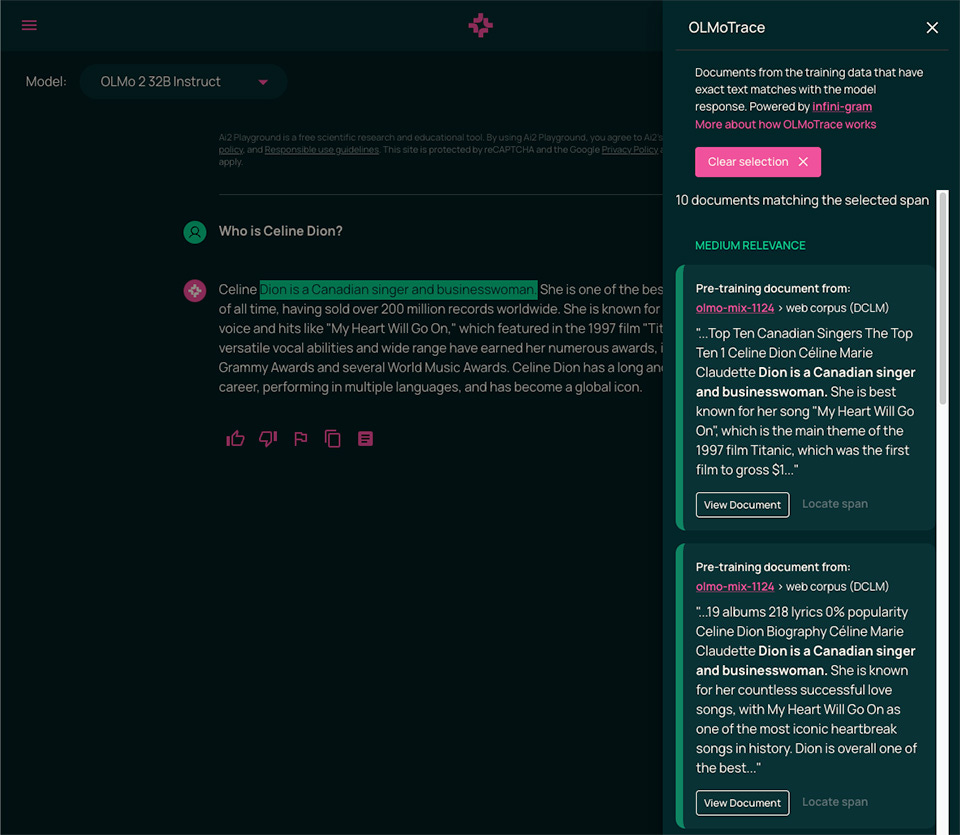Open the Responsible use guidelines link
This screenshot has width=960, height=835.
click(x=321, y=150)
